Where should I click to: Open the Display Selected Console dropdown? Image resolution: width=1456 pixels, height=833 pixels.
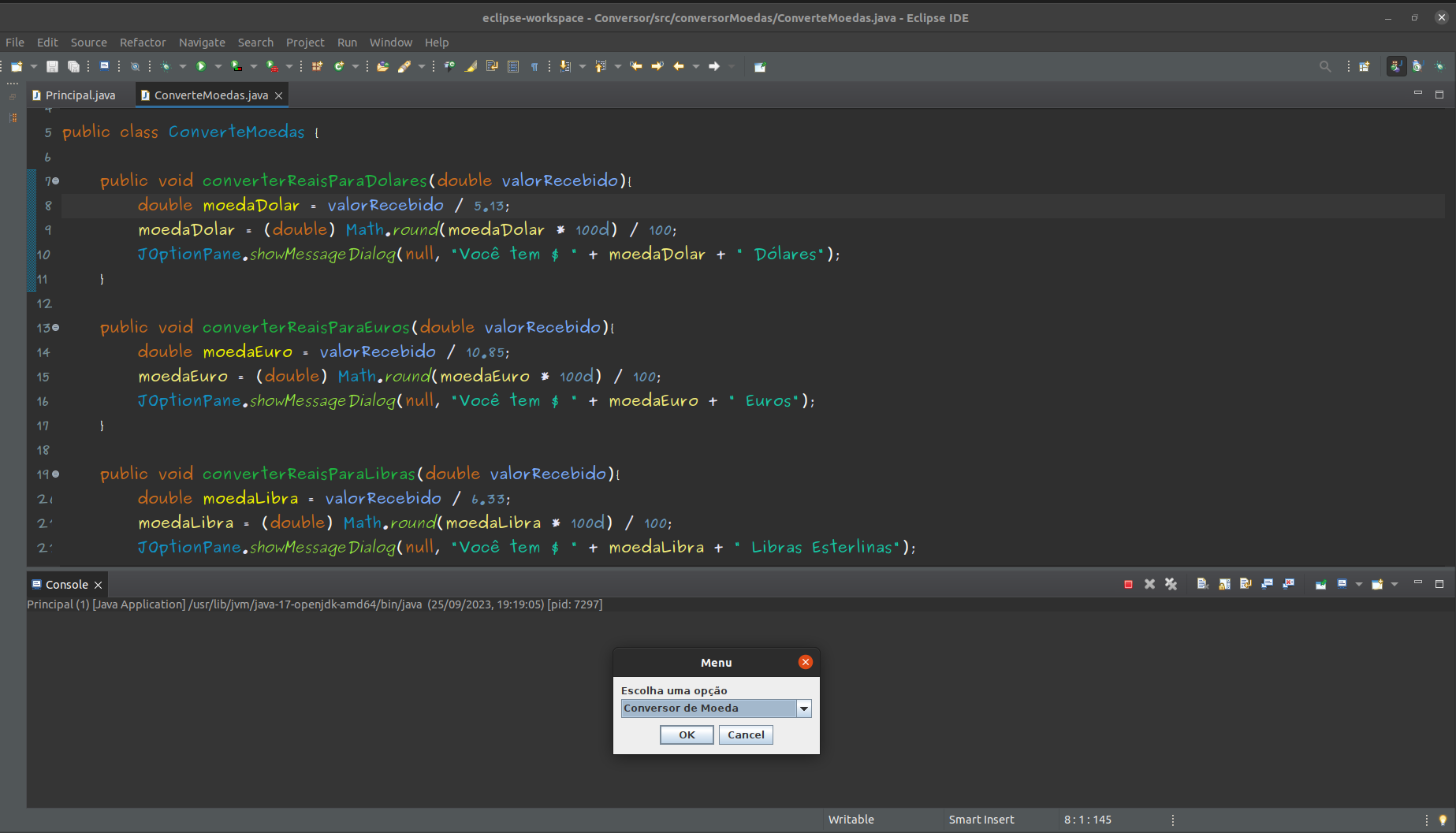1357,584
